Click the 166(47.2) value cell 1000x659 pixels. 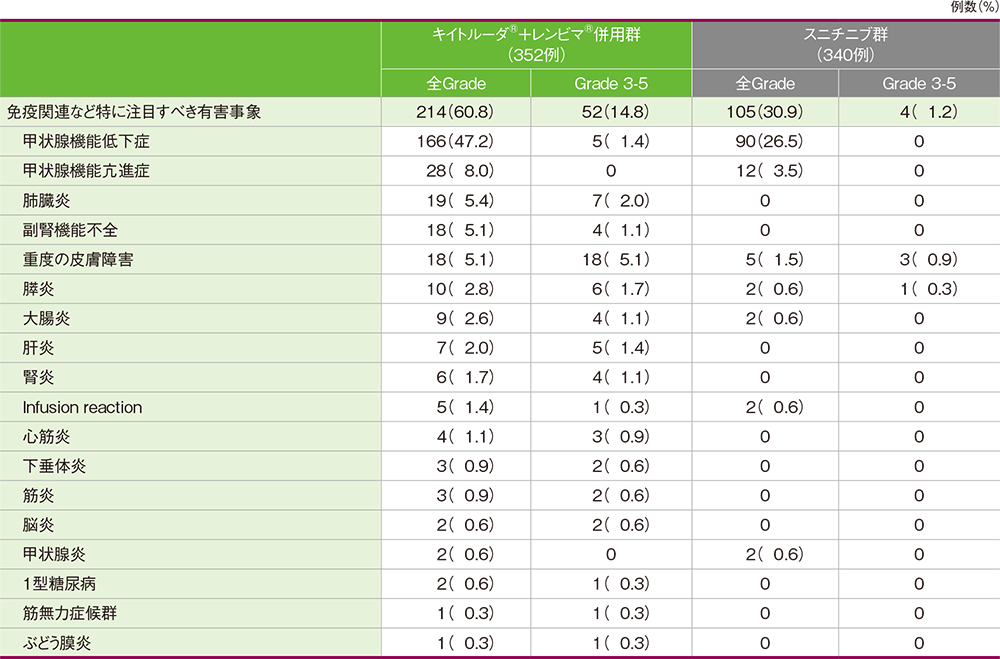click(x=455, y=141)
